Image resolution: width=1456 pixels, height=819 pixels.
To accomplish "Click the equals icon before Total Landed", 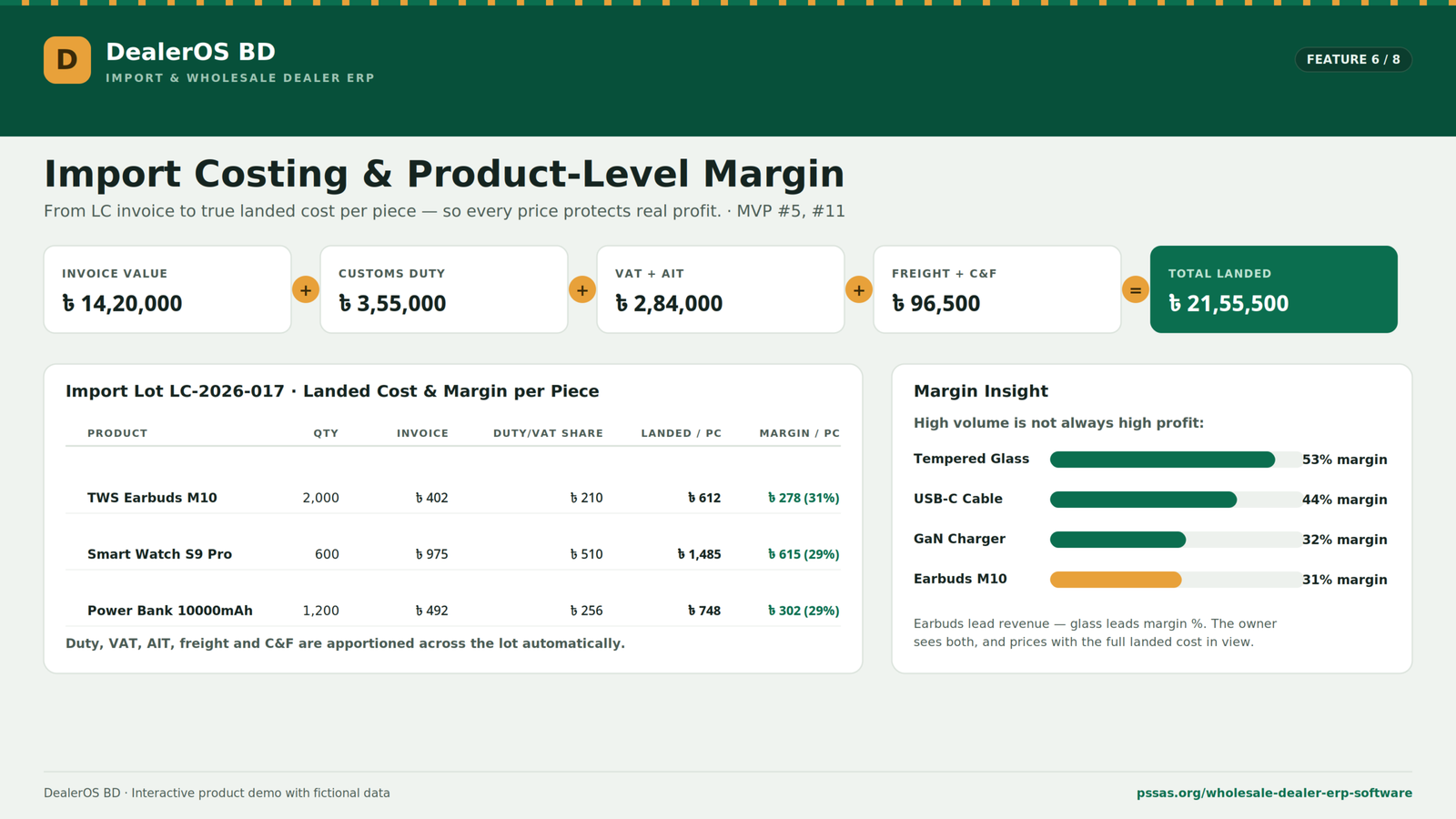I will tap(1136, 290).
